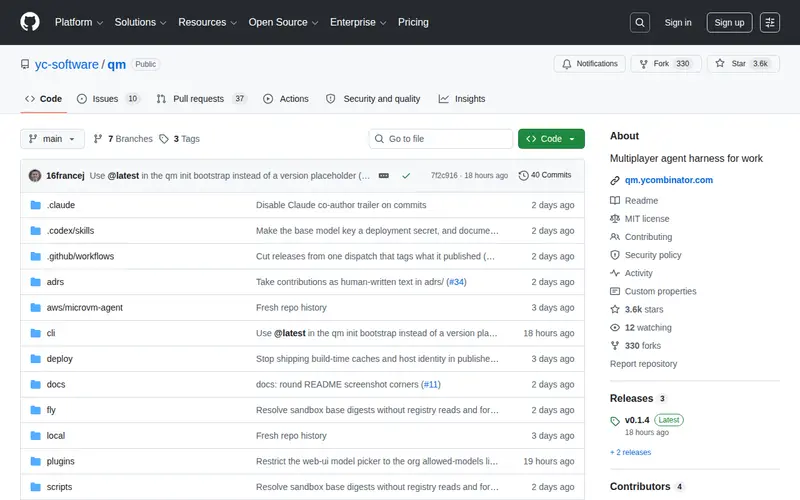
Task: Open the 330 forks link
Action: click(642, 345)
